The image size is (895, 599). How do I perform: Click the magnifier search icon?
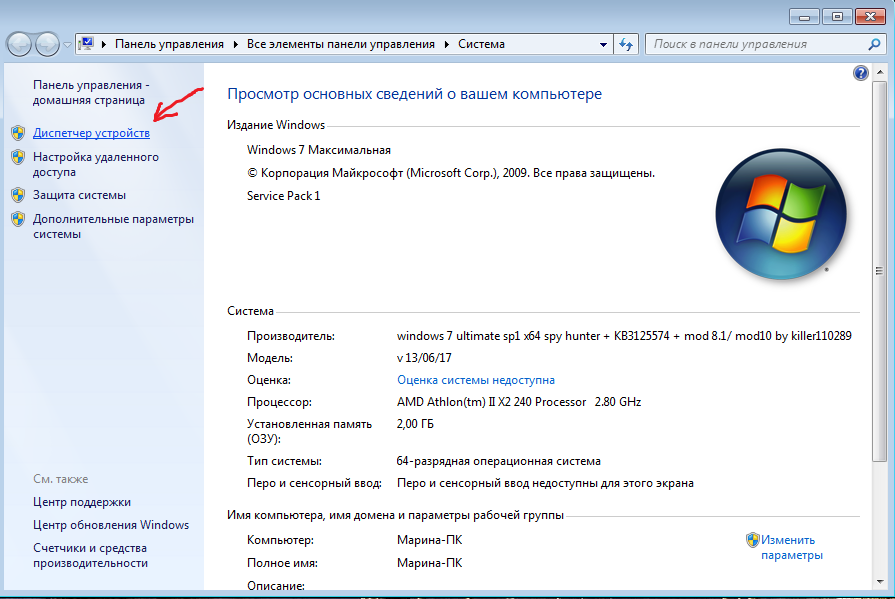(x=874, y=44)
